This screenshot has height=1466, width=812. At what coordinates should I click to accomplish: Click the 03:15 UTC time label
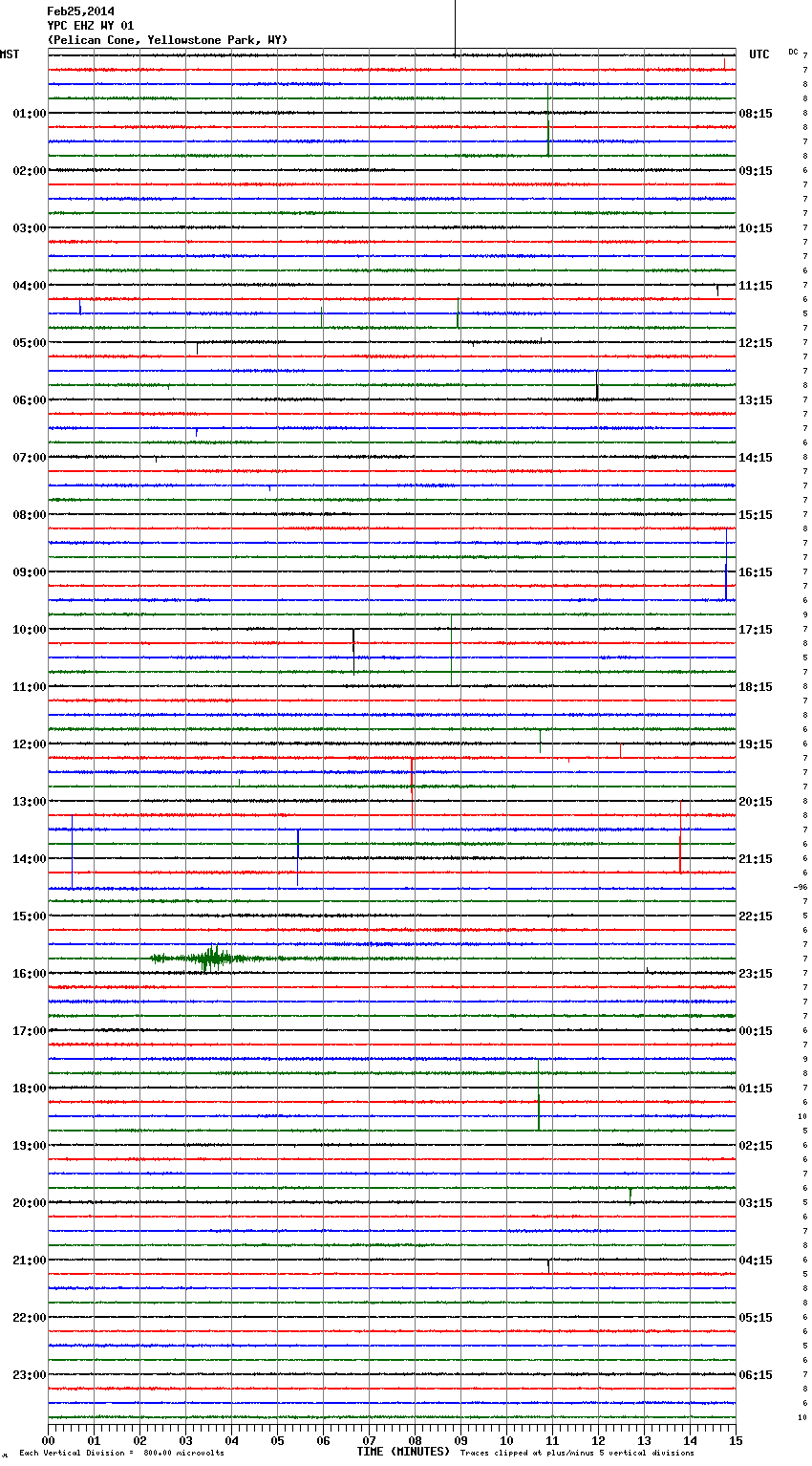tap(756, 1203)
